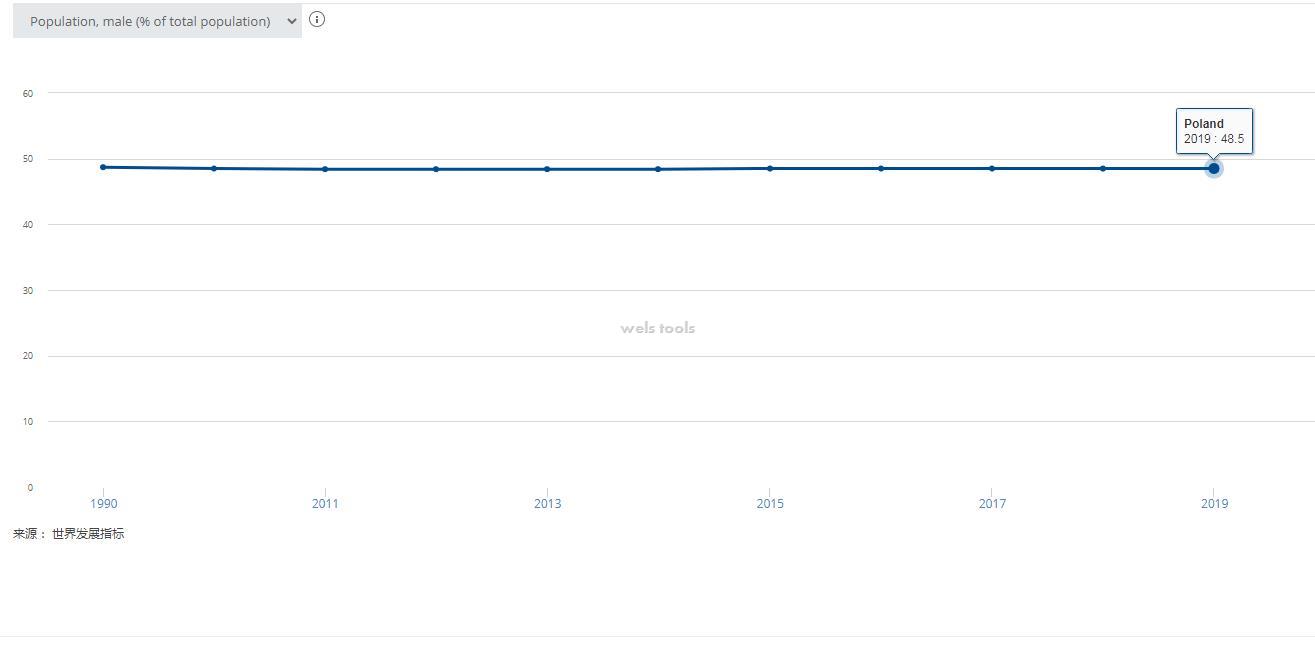Viewport: 1315px width, 658px height.
Task: Click the 2015 x-axis year label
Action: (x=770, y=504)
